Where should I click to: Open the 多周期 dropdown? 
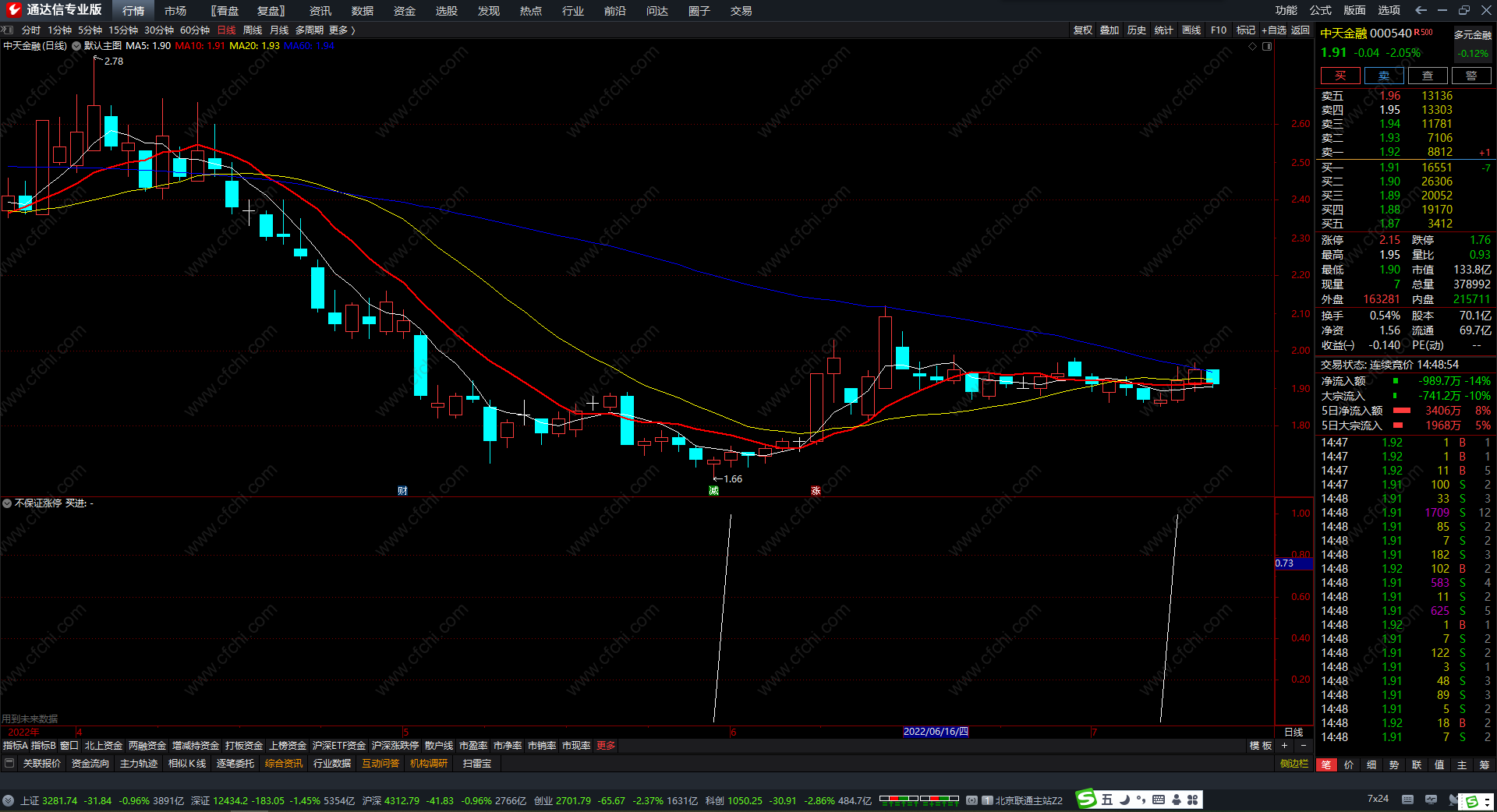pos(310,30)
